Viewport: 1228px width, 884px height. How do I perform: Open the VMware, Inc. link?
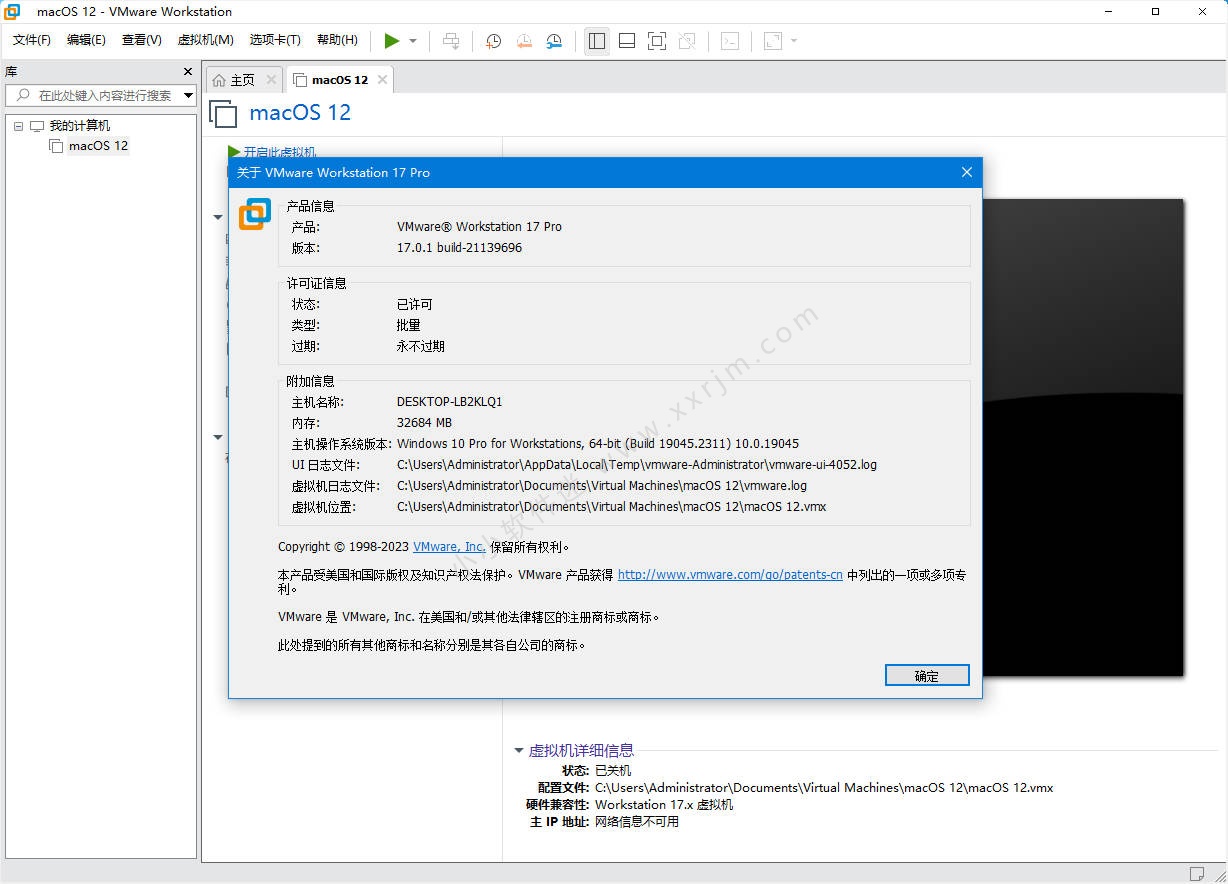[449, 547]
